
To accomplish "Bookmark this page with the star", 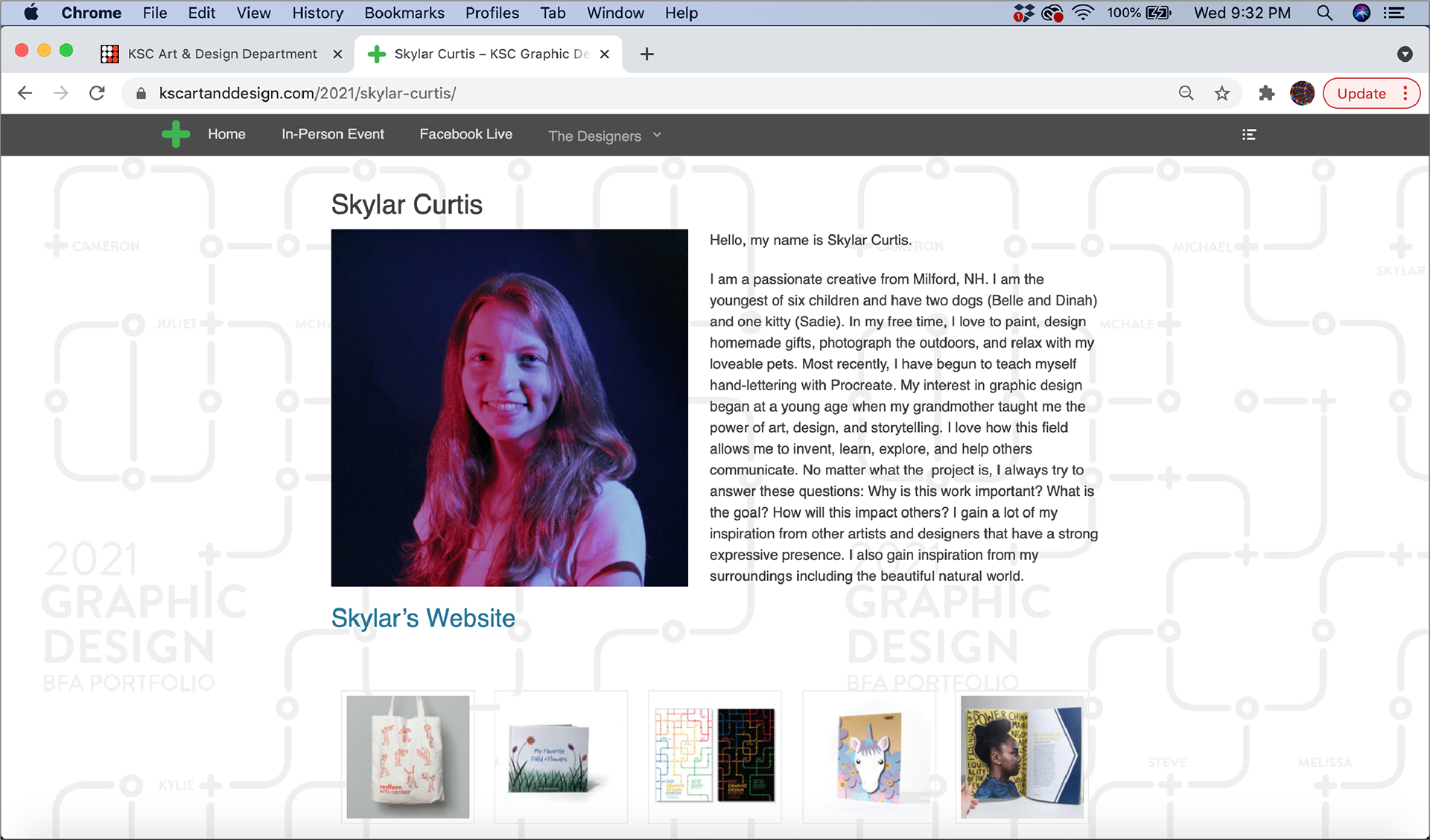I will click(x=1222, y=93).
